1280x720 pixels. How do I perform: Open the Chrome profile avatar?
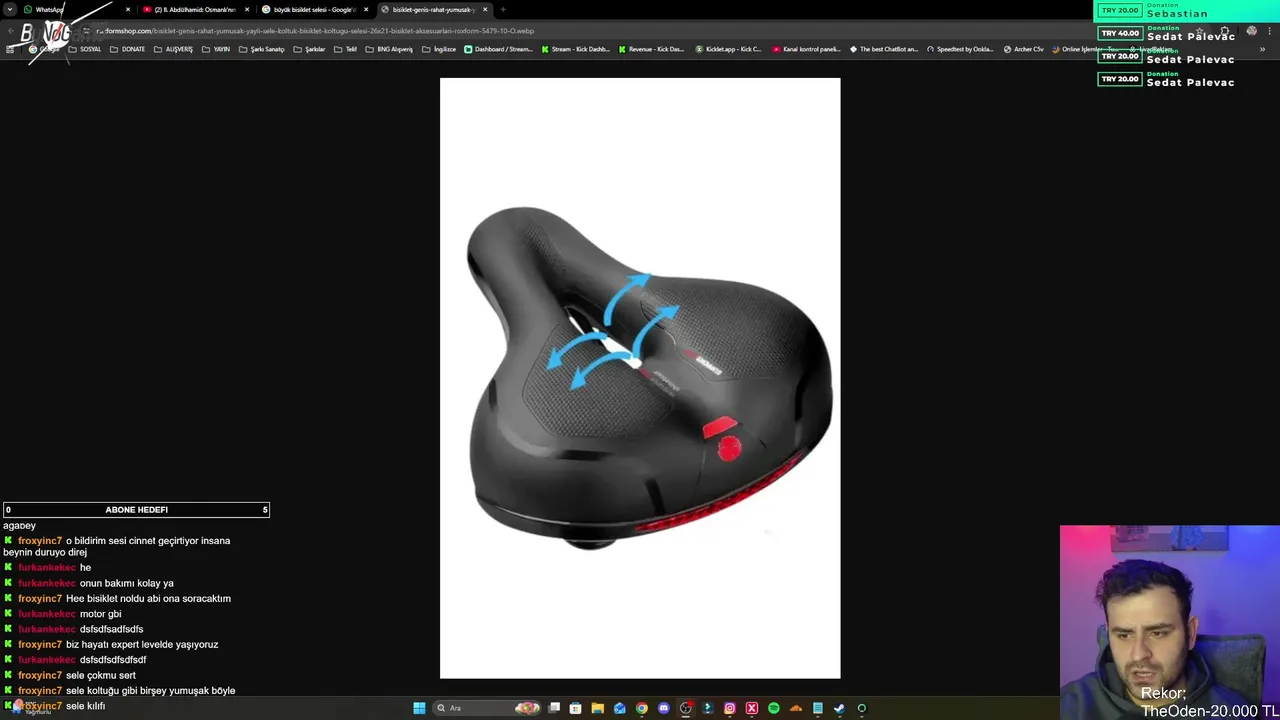(1251, 31)
